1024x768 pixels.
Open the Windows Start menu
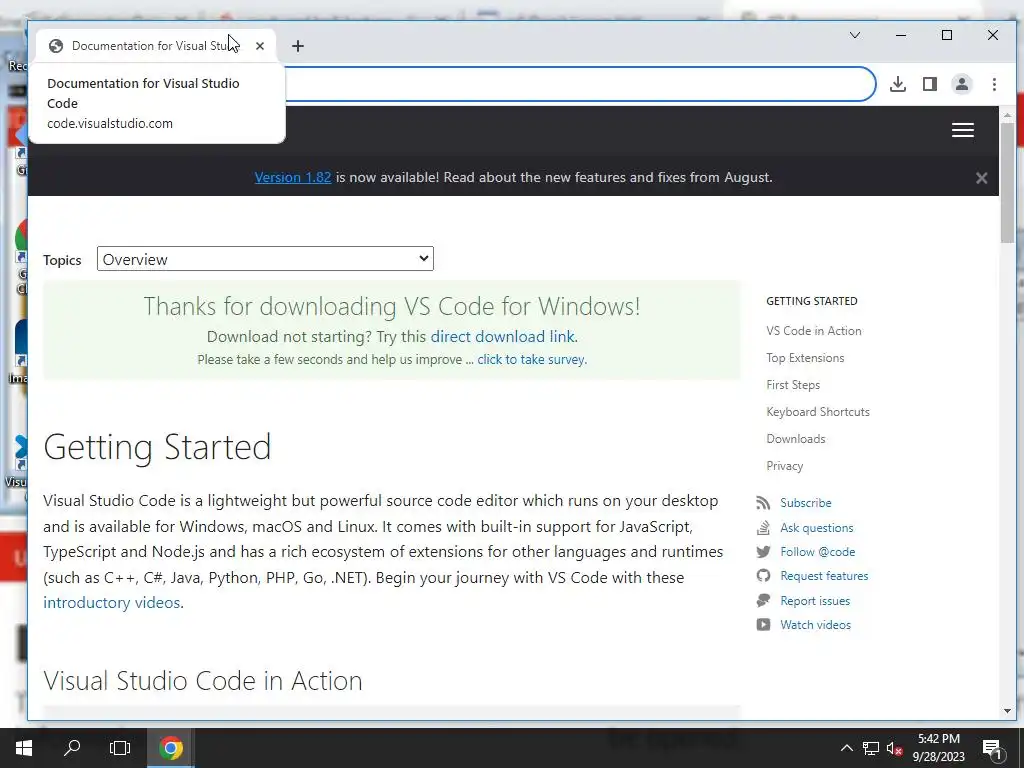tap(24, 748)
